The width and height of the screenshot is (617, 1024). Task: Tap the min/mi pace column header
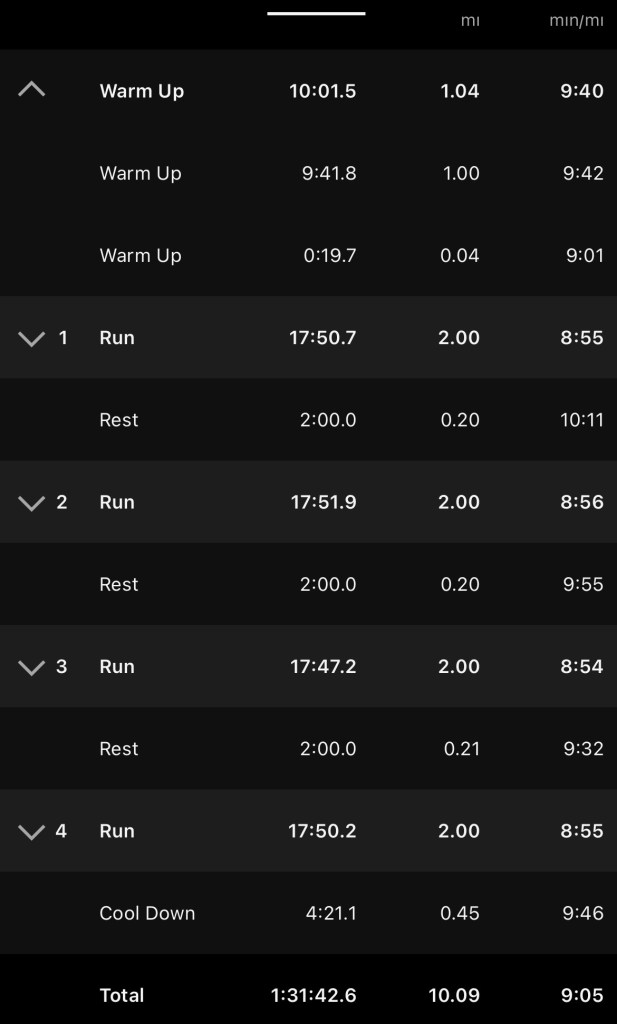[x=576, y=20]
